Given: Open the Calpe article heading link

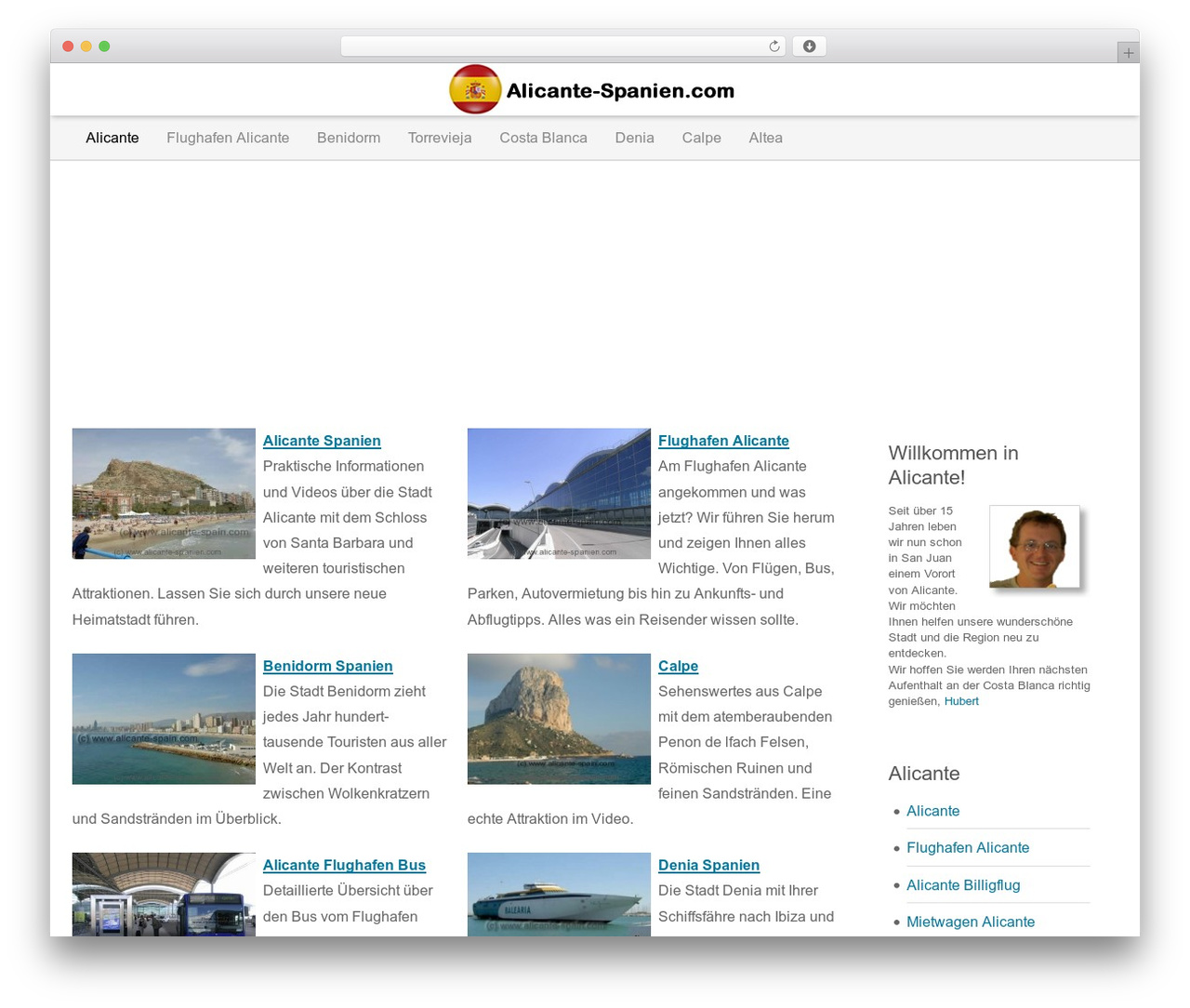Looking at the screenshot, I should pos(678,666).
